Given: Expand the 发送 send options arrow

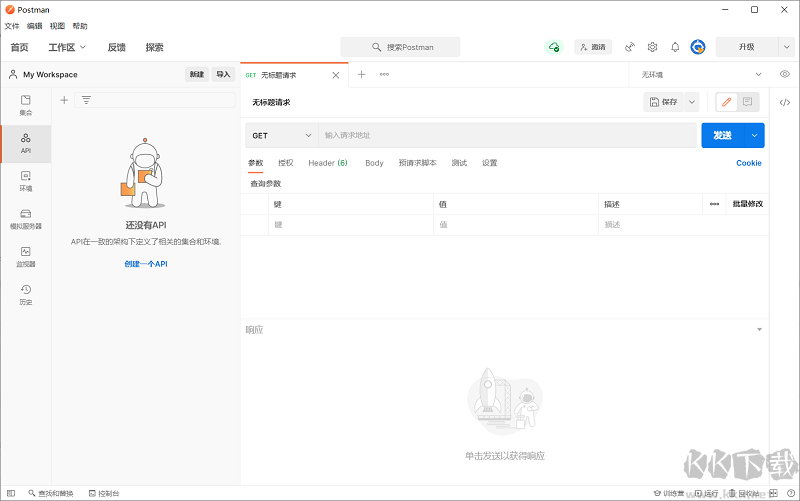Looking at the screenshot, I should coord(754,136).
